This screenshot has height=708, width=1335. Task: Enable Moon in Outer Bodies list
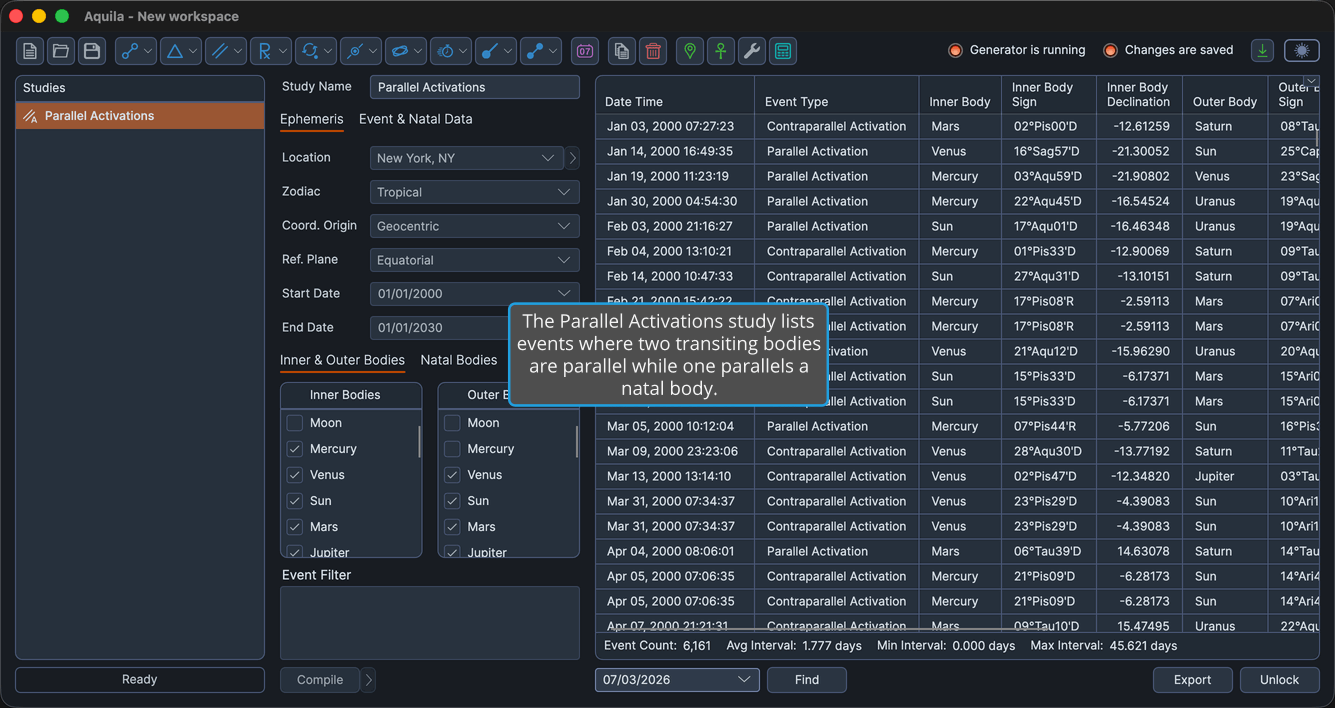tap(452, 423)
